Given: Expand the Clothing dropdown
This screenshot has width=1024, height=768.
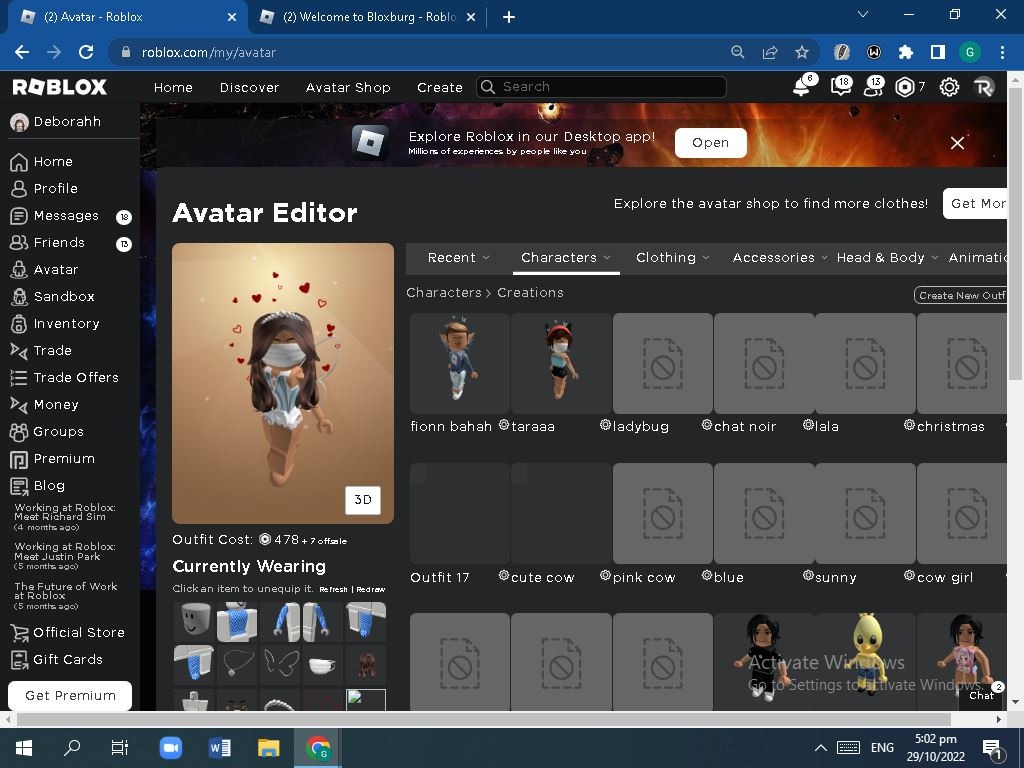Looking at the screenshot, I should [x=672, y=257].
